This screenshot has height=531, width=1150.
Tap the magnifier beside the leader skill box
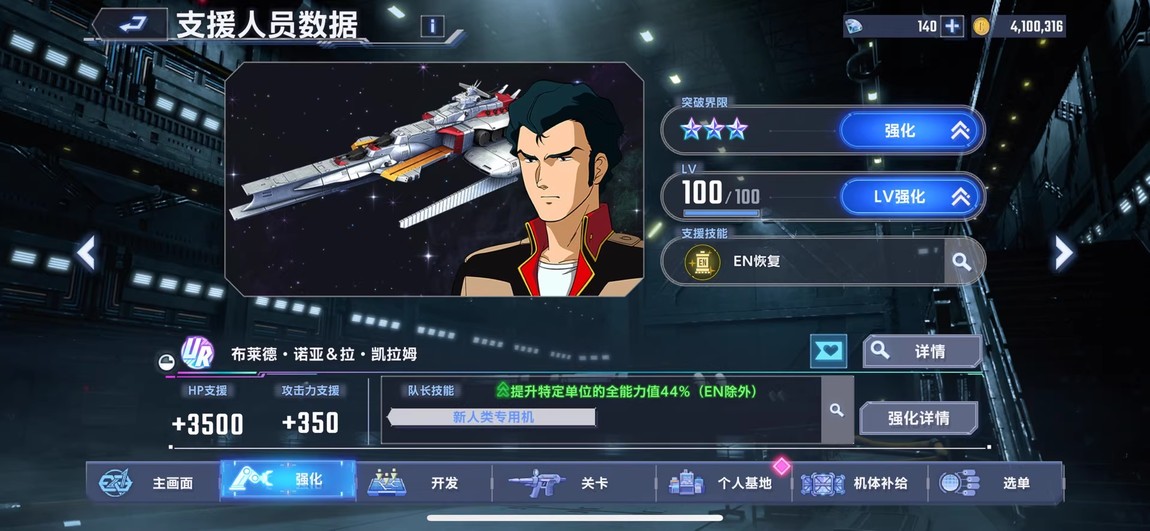pos(837,410)
